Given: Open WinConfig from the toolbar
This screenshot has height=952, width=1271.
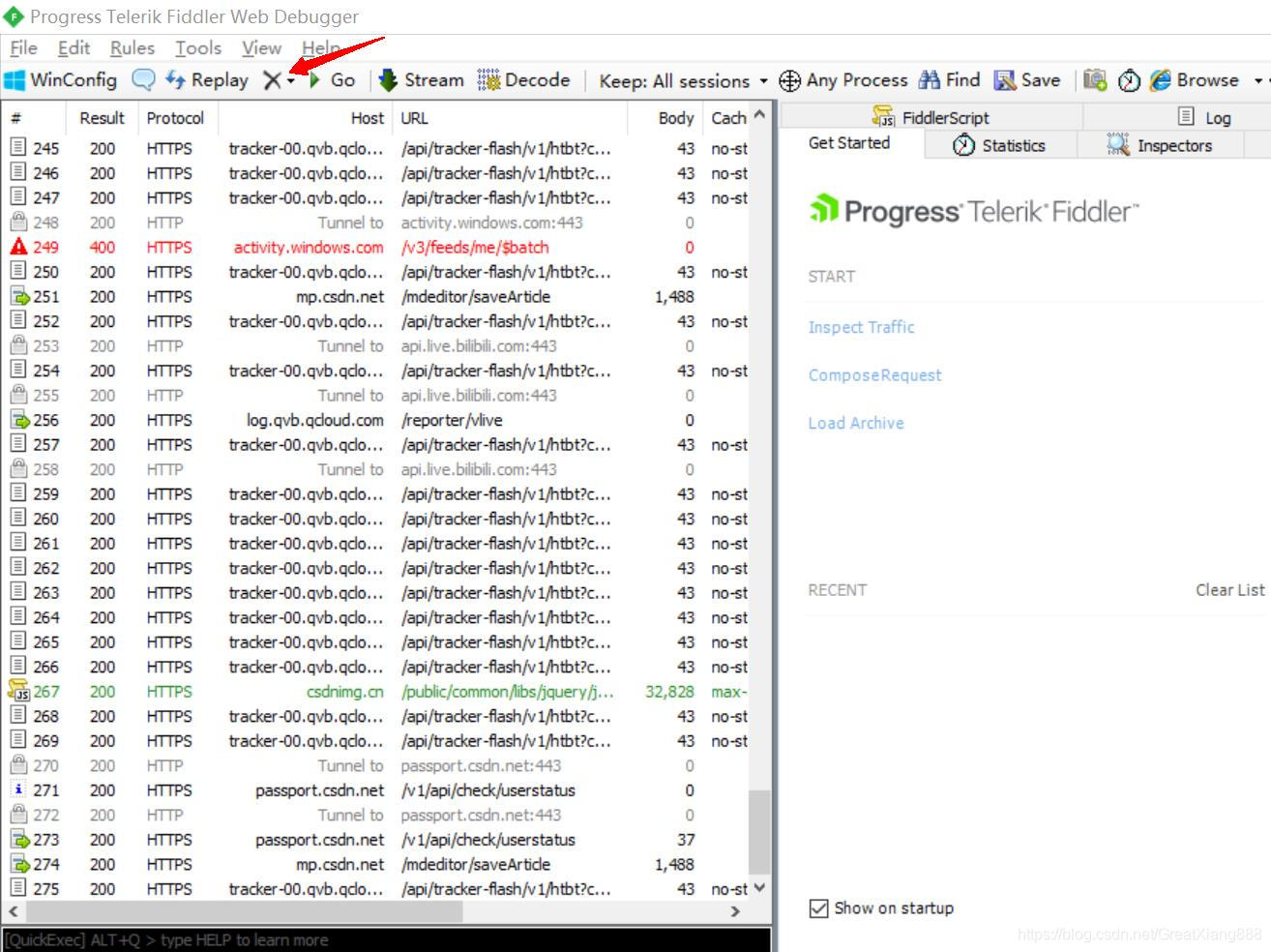Looking at the screenshot, I should (61, 80).
